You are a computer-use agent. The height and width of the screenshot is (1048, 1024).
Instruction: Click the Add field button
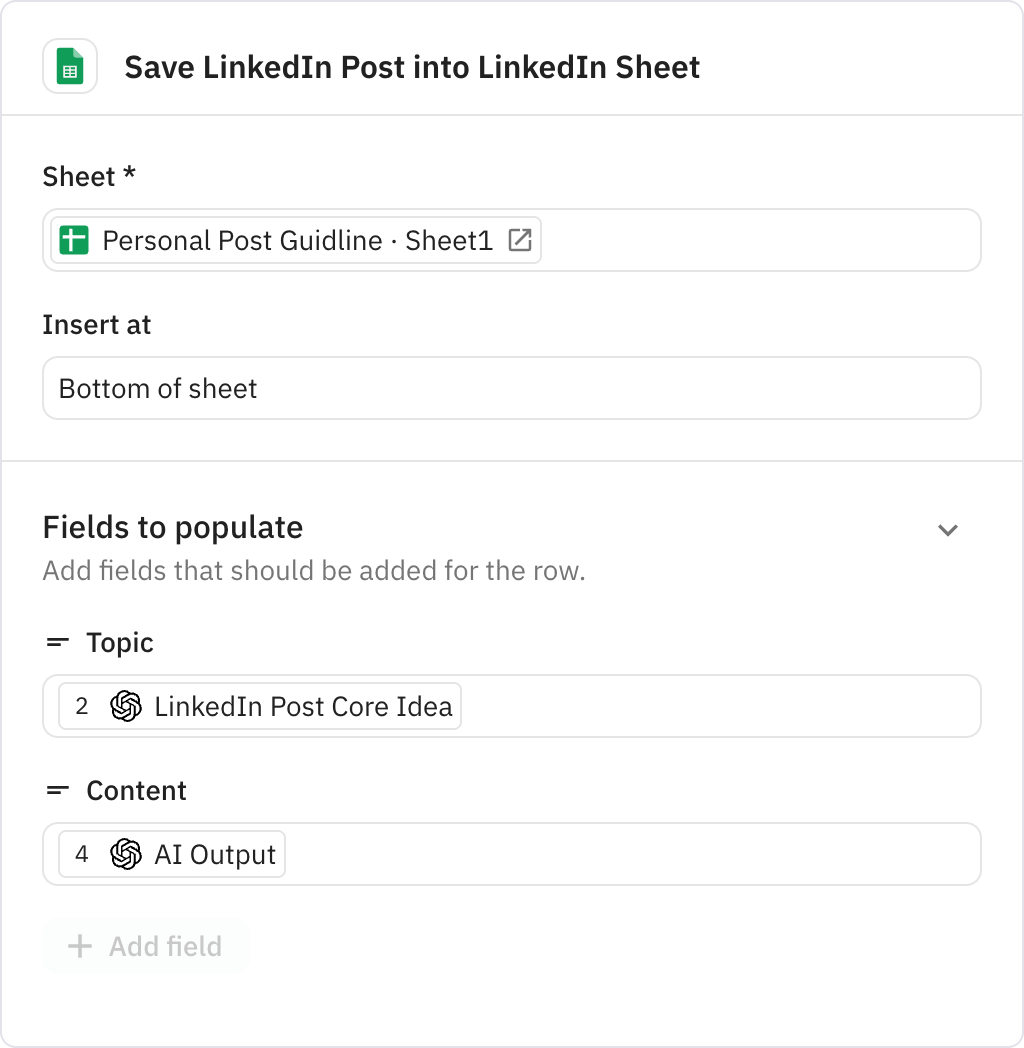(x=145, y=946)
